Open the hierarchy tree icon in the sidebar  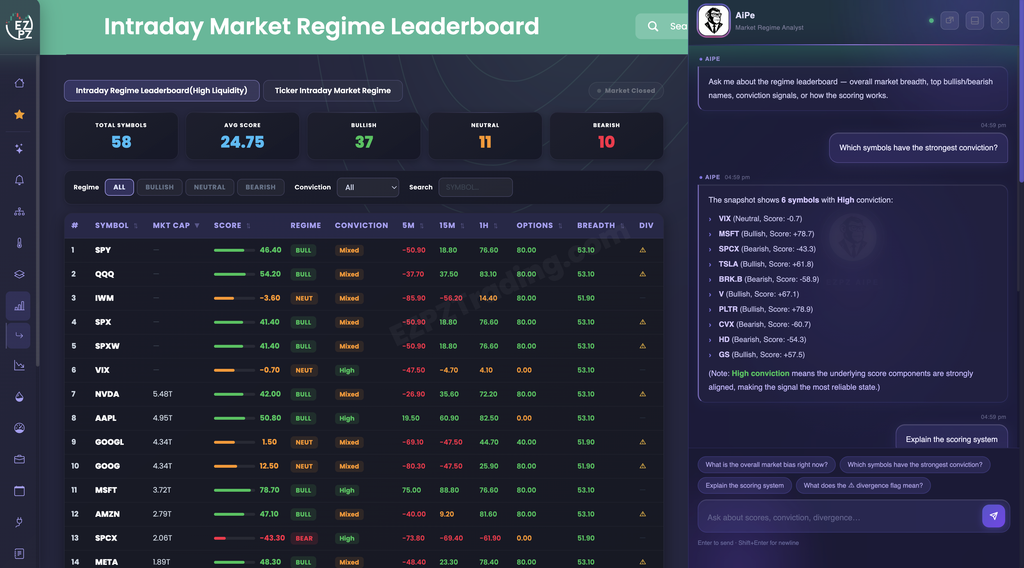tap(20, 212)
